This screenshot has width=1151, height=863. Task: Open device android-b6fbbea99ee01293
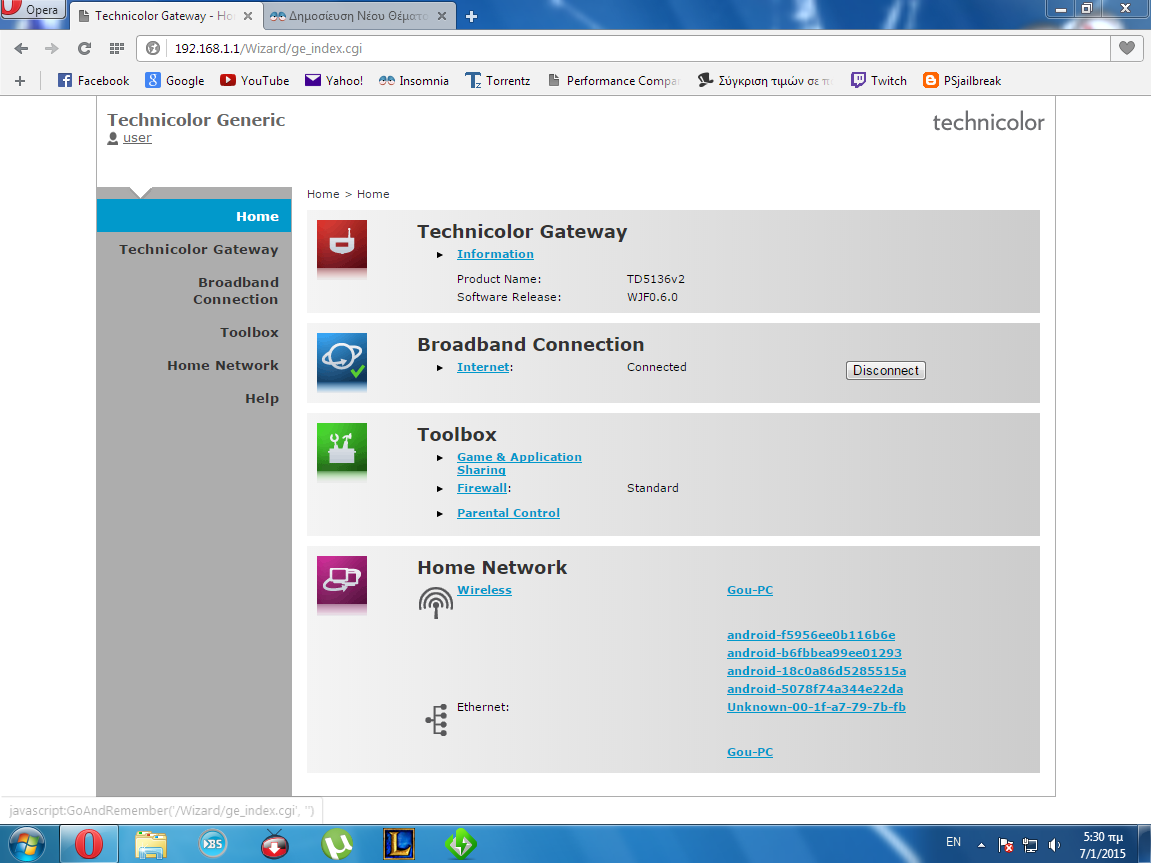coord(814,653)
